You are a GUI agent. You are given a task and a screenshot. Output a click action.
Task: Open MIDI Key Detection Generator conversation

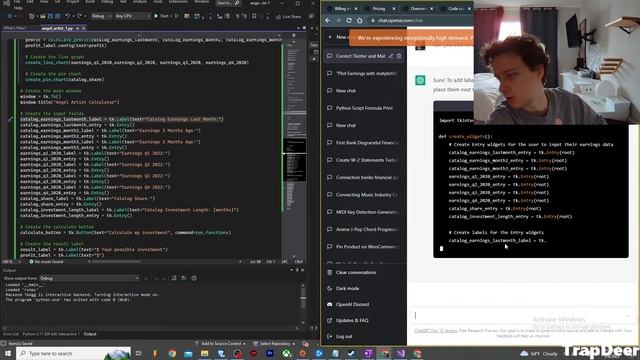point(364,212)
